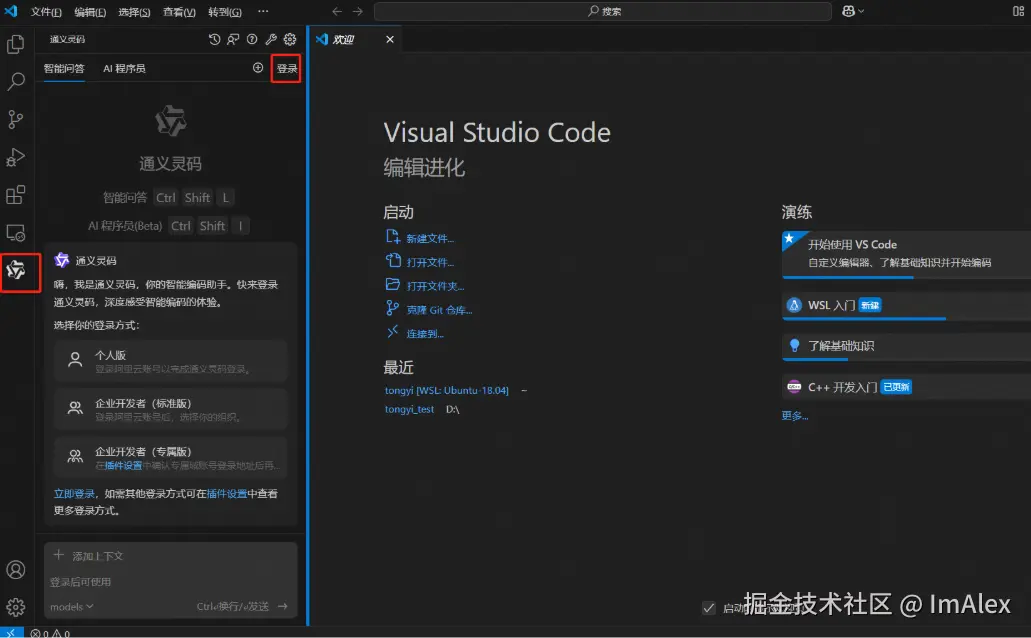The width and height of the screenshot is (1031, 638).
Task: Start a new chat with plus circle icon
Action: tap(258, 68)
